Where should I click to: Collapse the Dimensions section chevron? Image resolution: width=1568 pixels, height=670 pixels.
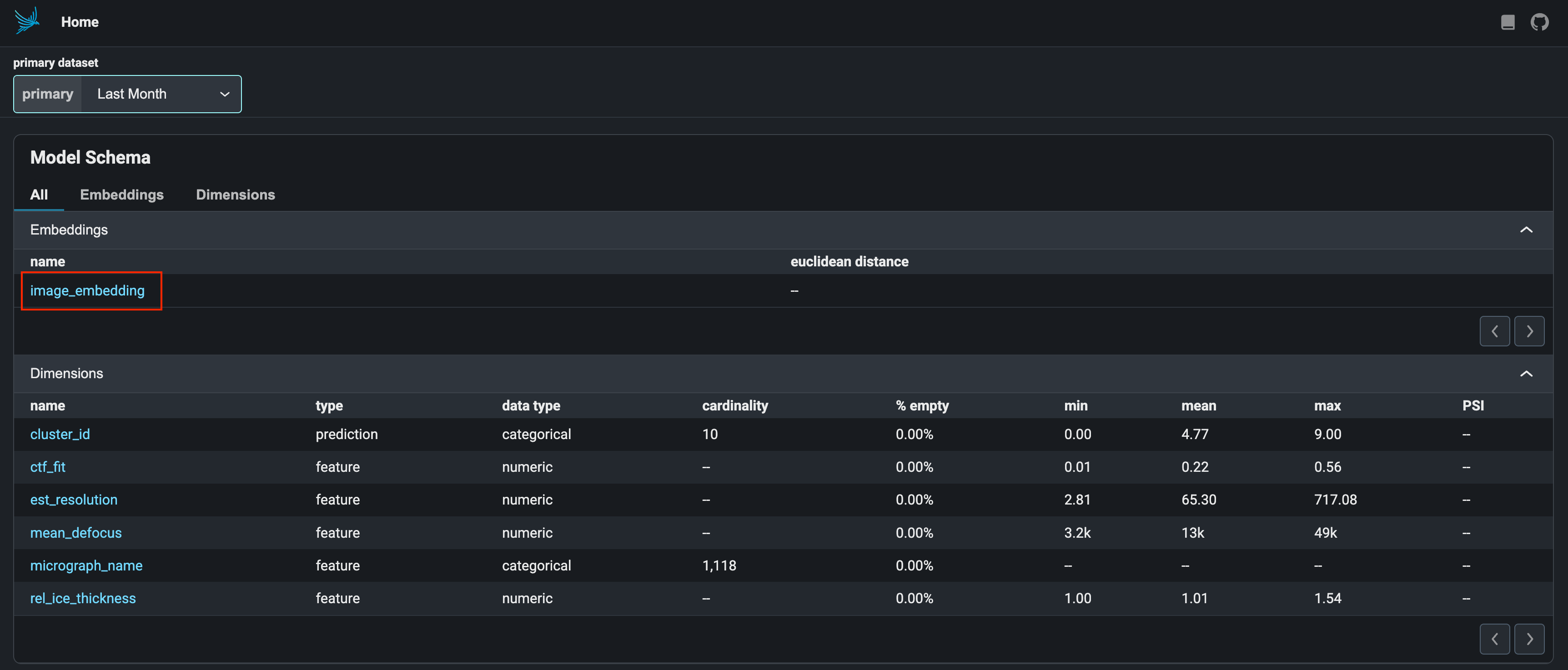tap(1526, 374)
